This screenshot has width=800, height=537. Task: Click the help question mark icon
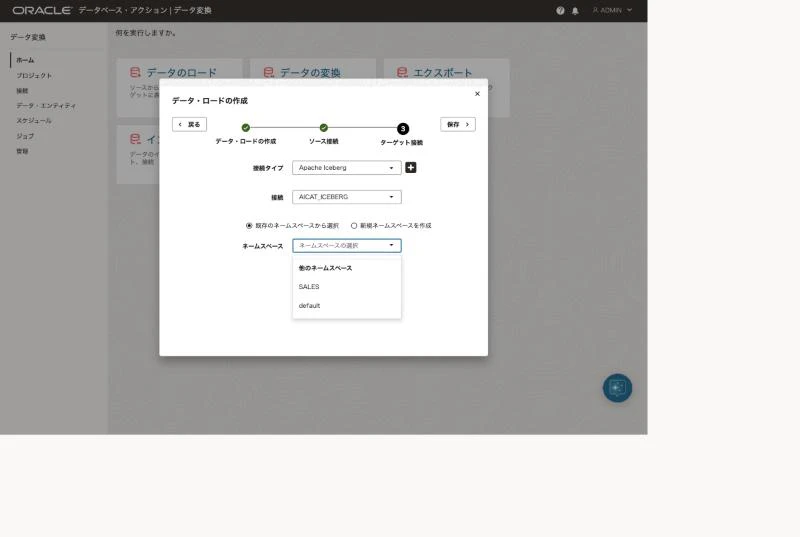(560, 11)
